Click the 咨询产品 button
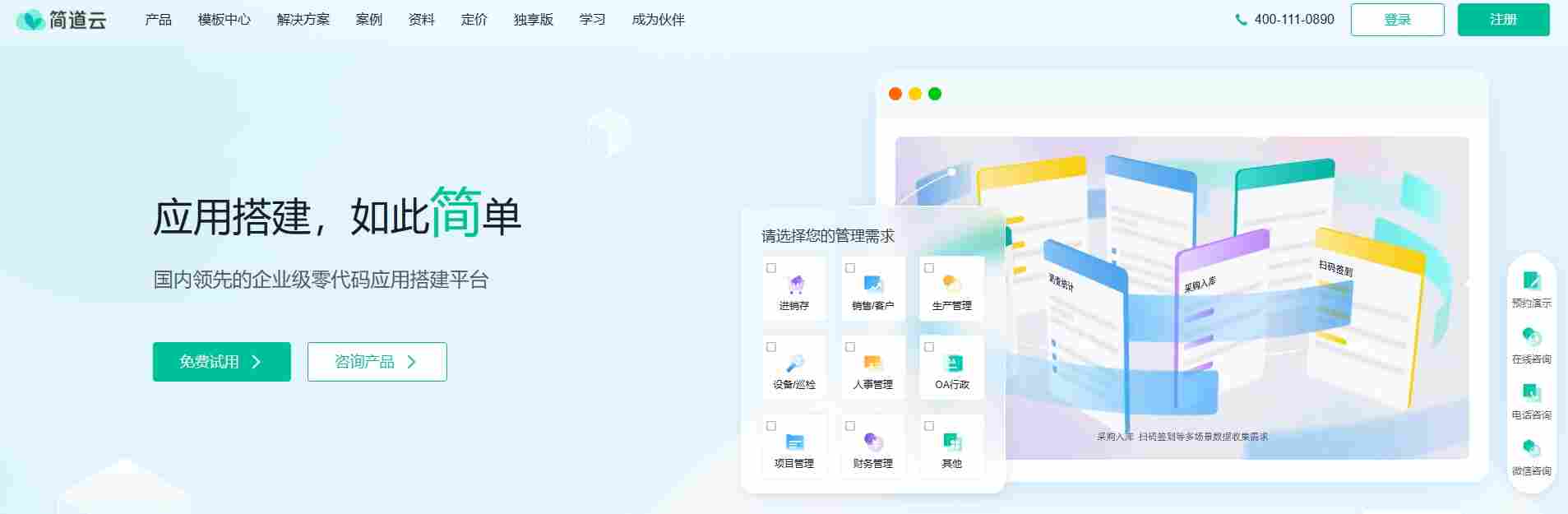This screenshot has height=514, width=1568. 377,362
